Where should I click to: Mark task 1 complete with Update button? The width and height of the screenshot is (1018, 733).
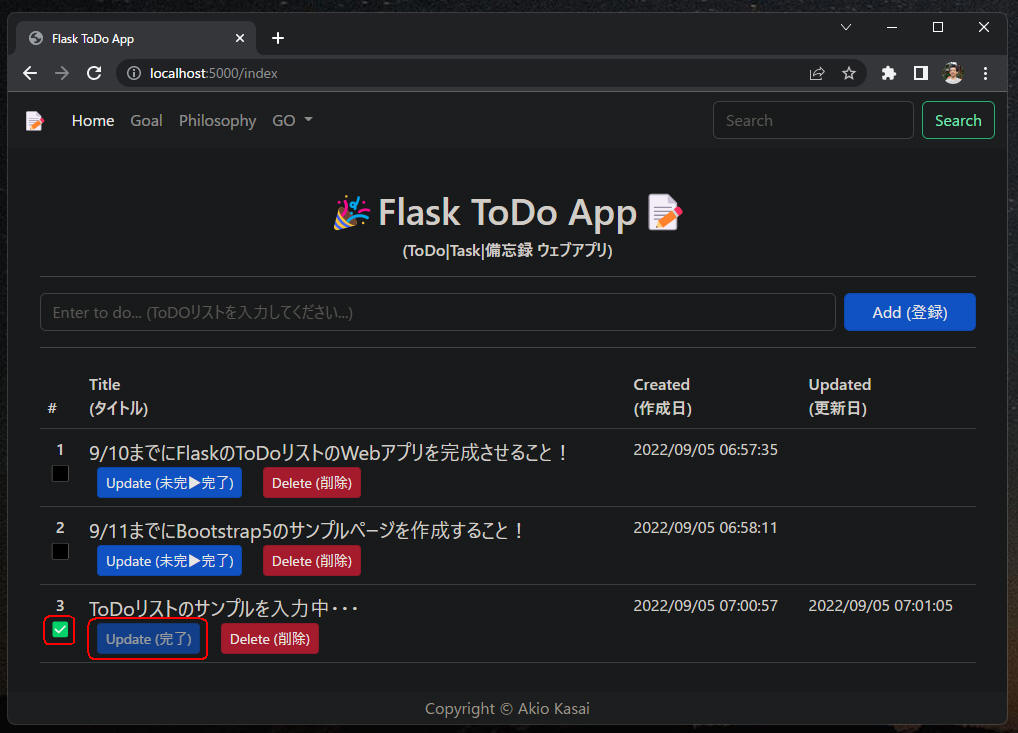click(x=169, y=483)
